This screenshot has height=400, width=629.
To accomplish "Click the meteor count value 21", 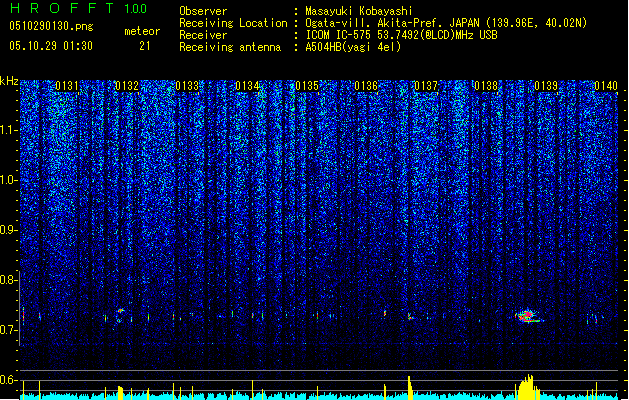I will [x=145, y=46].
